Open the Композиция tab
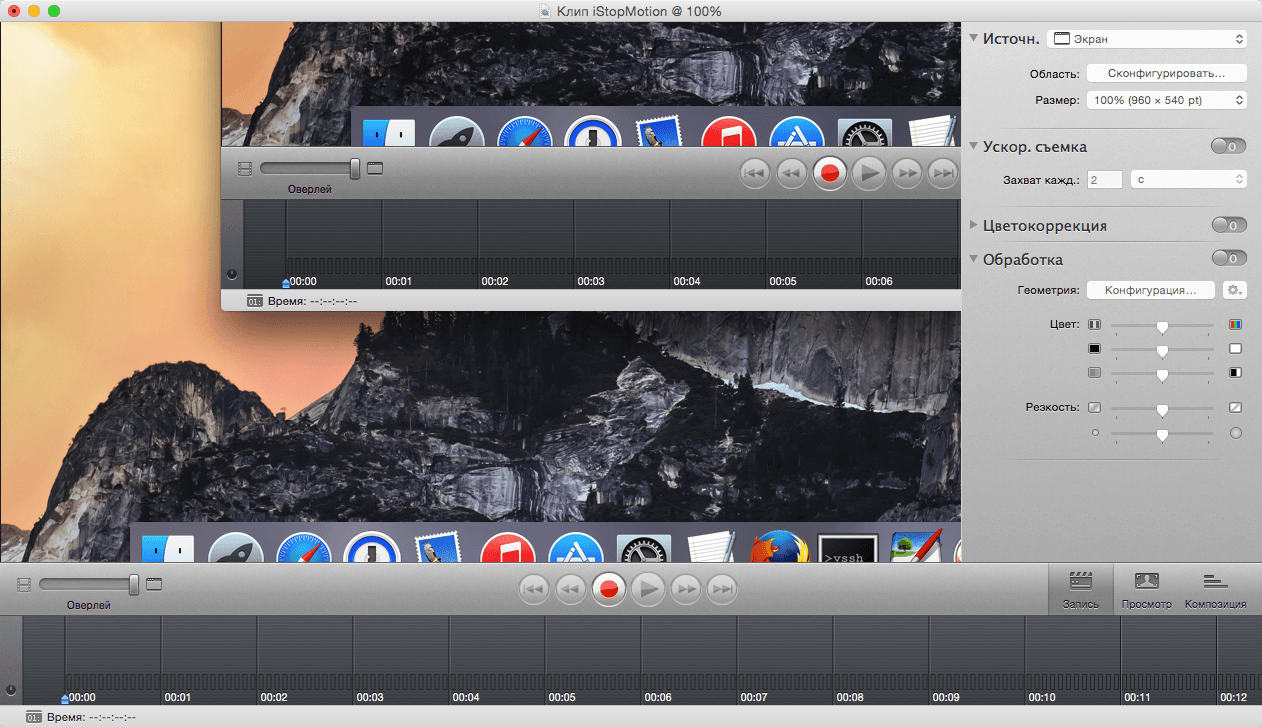This screenshot has height=727, width=1262. 1215,590
